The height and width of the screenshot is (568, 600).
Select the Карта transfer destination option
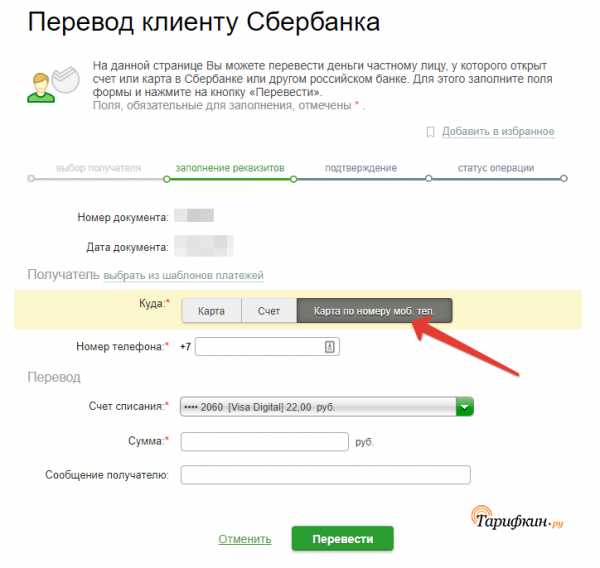(x=212, y=311)
